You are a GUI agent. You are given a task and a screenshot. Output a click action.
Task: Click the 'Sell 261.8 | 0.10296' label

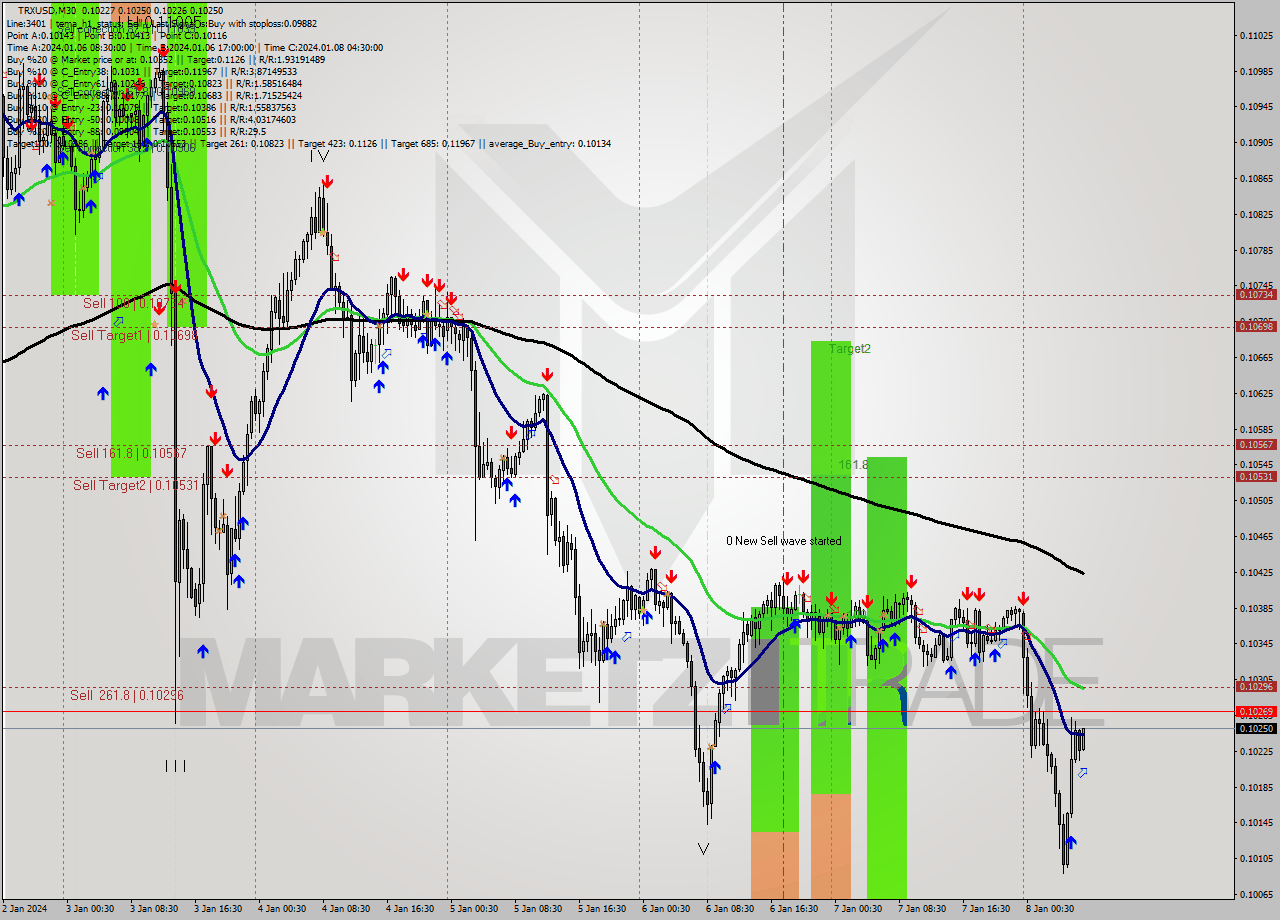(127, 694)
